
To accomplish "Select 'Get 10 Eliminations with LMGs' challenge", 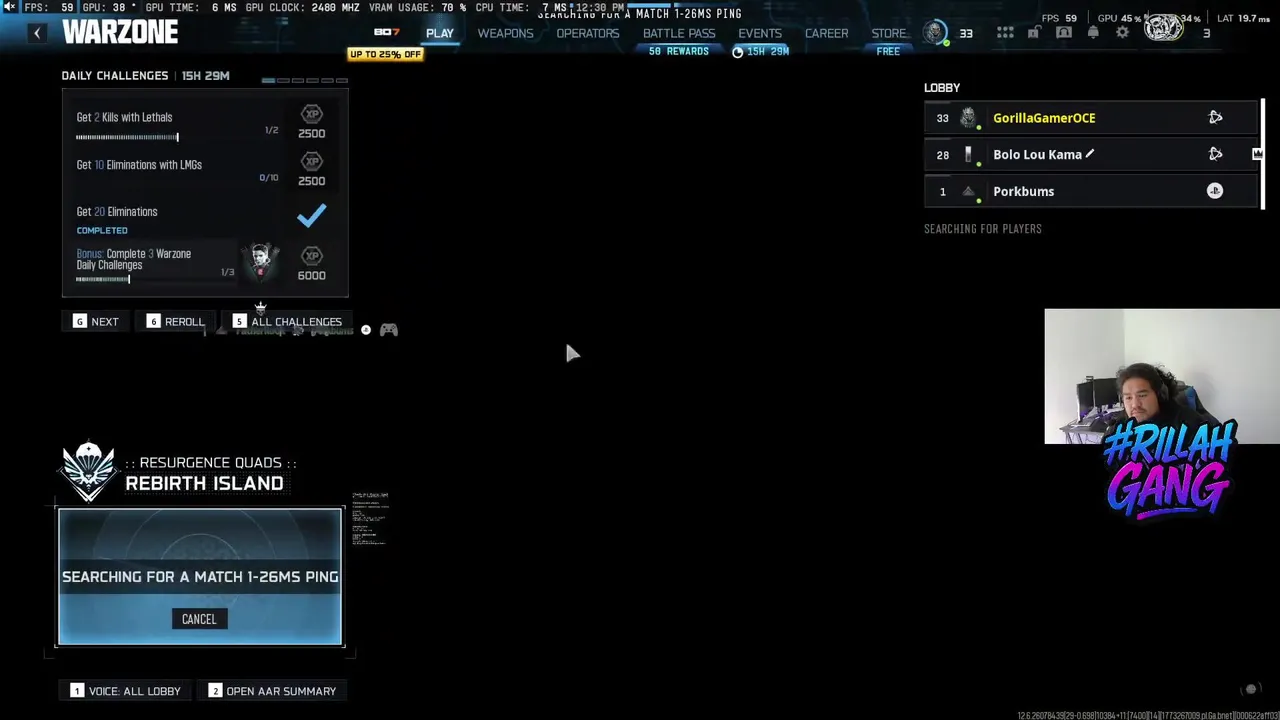I will click(x=139, y=165).
